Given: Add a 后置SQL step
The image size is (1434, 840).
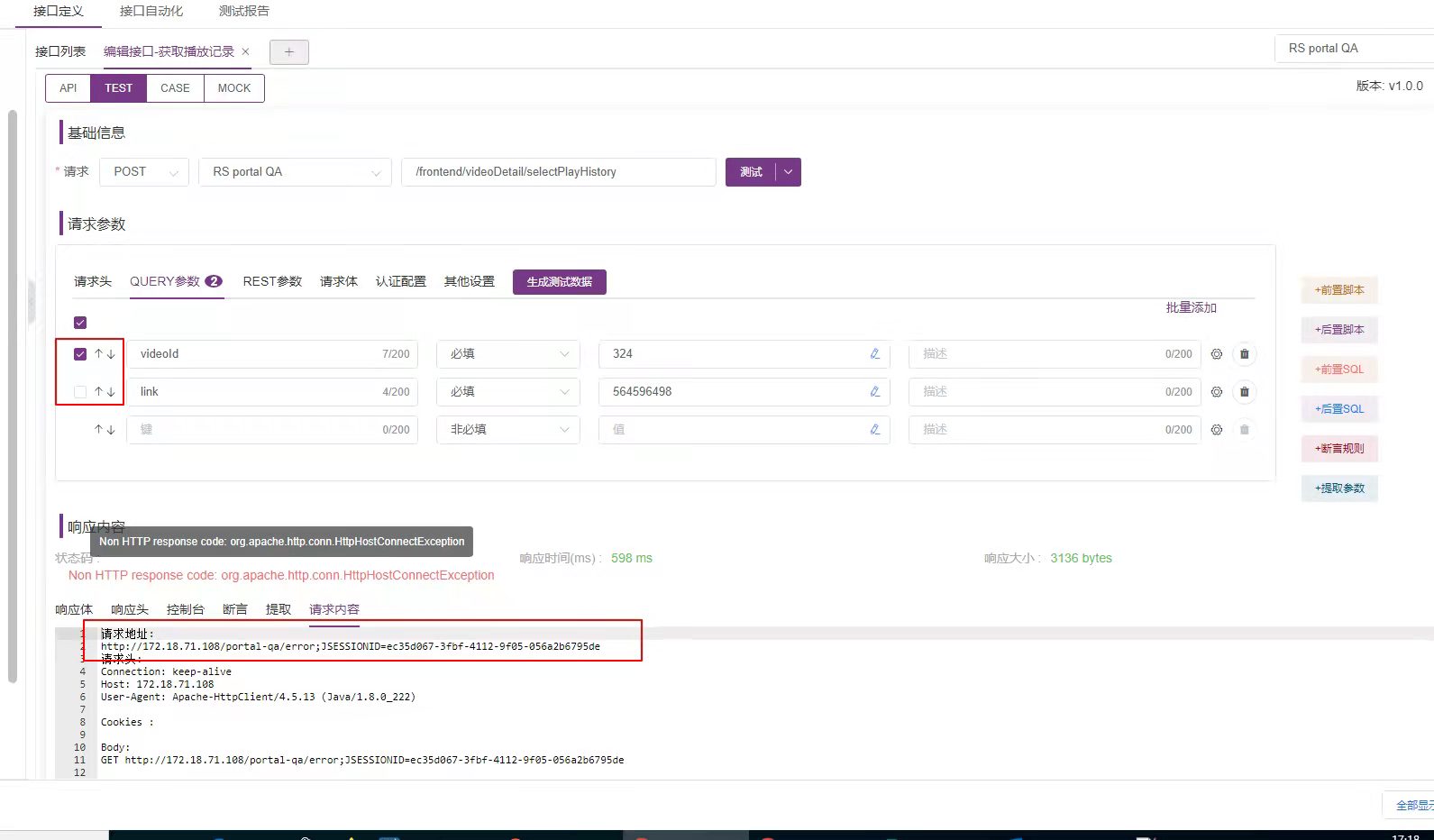Looking at the screenshot, I should tap(1339, 409).
